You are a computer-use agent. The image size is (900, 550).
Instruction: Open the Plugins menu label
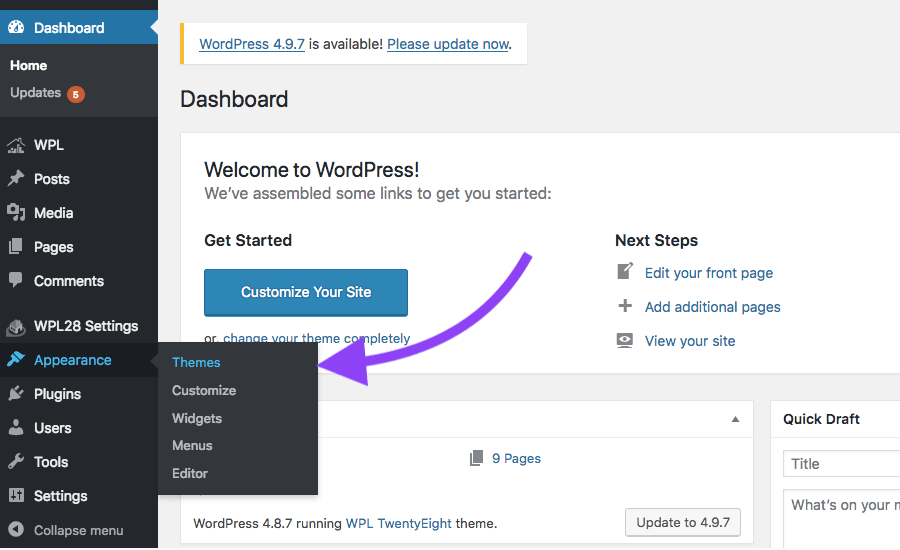57,394
